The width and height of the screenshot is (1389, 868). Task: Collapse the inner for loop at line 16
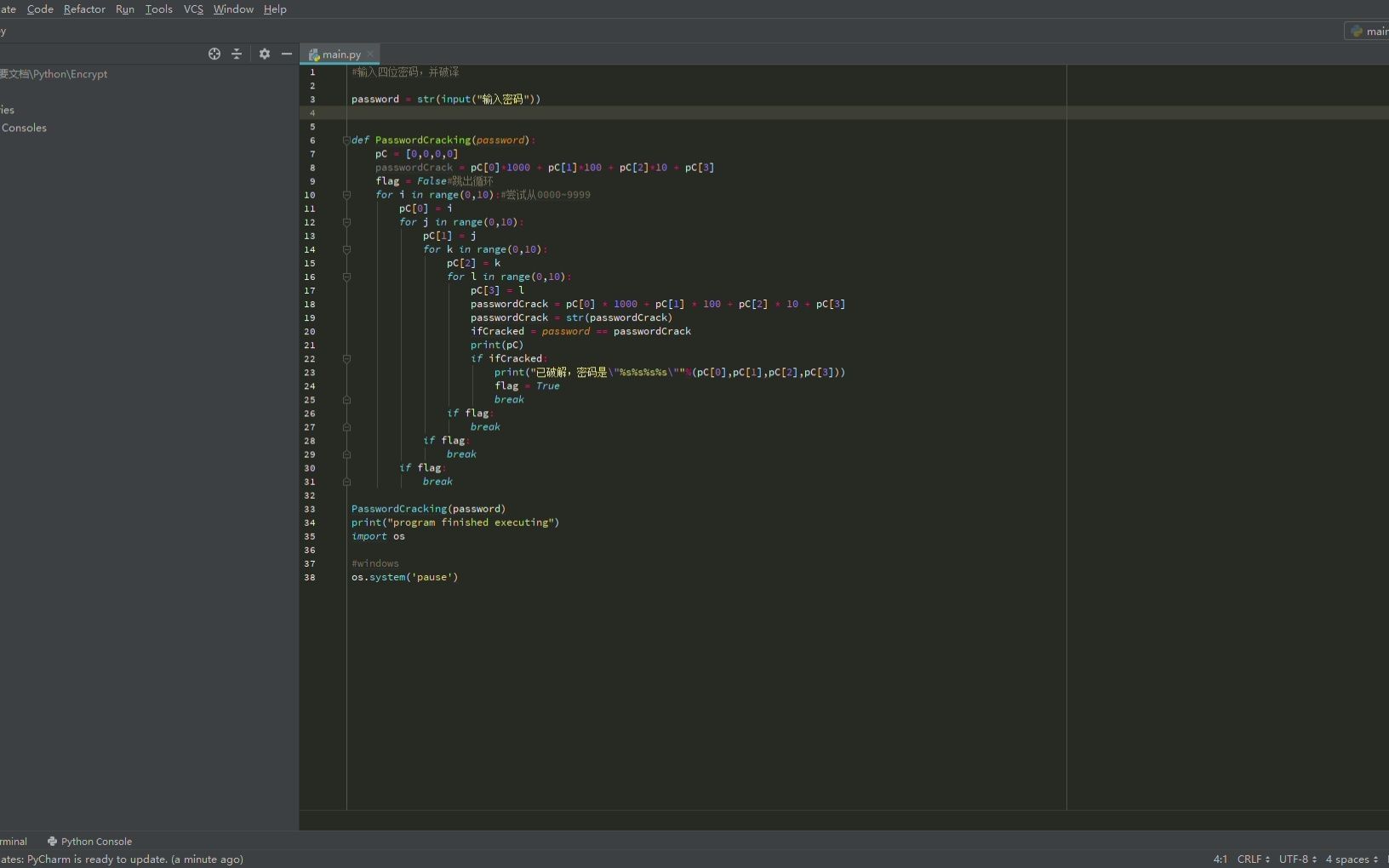(346, 277)
